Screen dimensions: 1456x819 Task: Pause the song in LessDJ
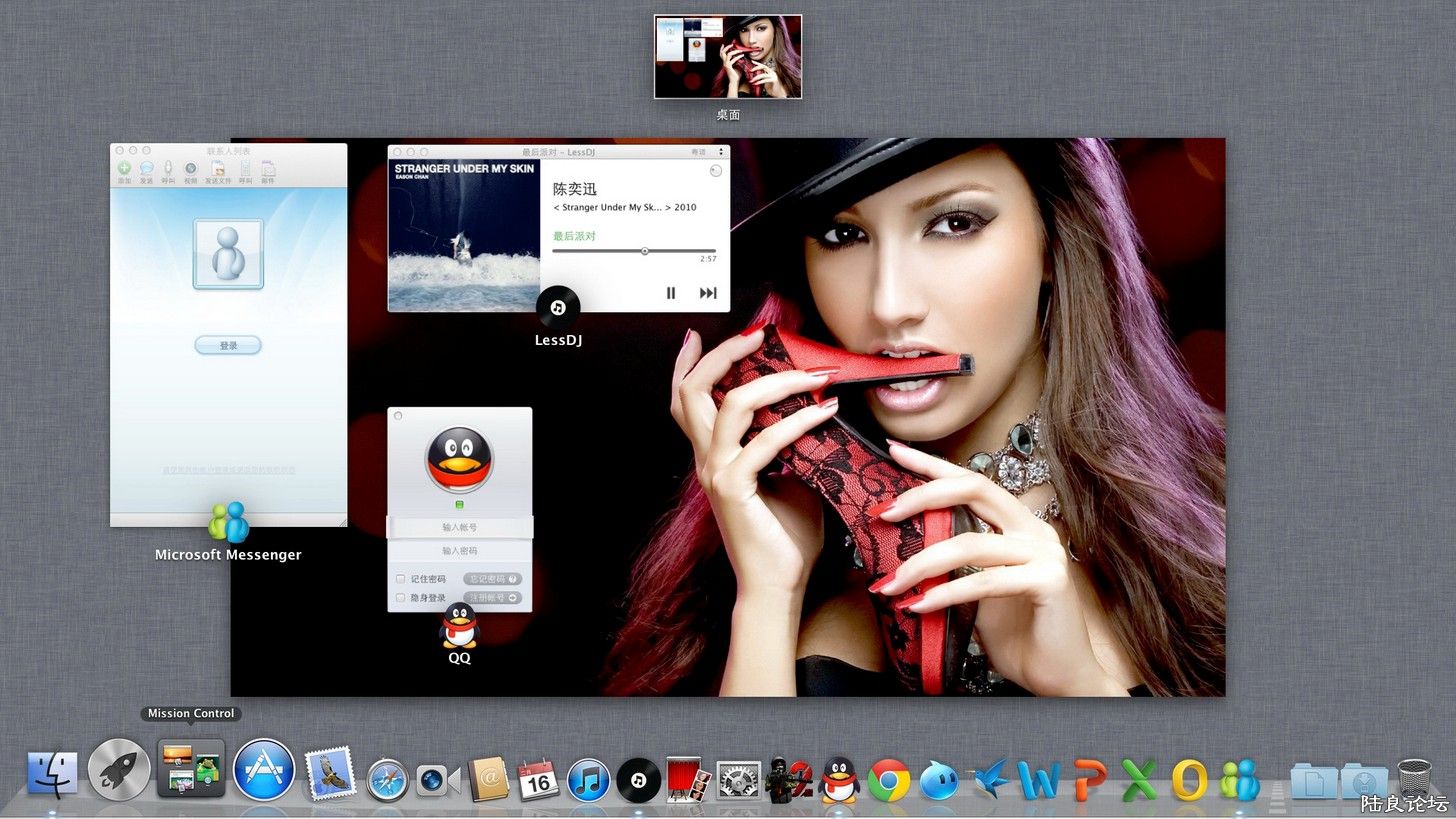tap(671, 293)
